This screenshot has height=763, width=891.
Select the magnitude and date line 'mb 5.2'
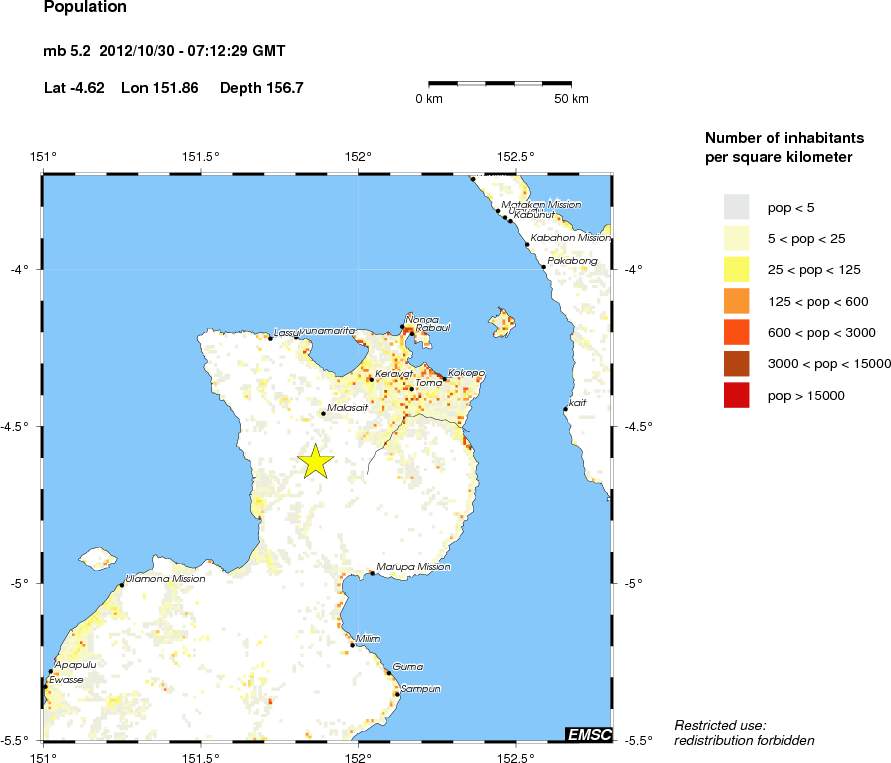pyautogui.click(x=164, y=51)
